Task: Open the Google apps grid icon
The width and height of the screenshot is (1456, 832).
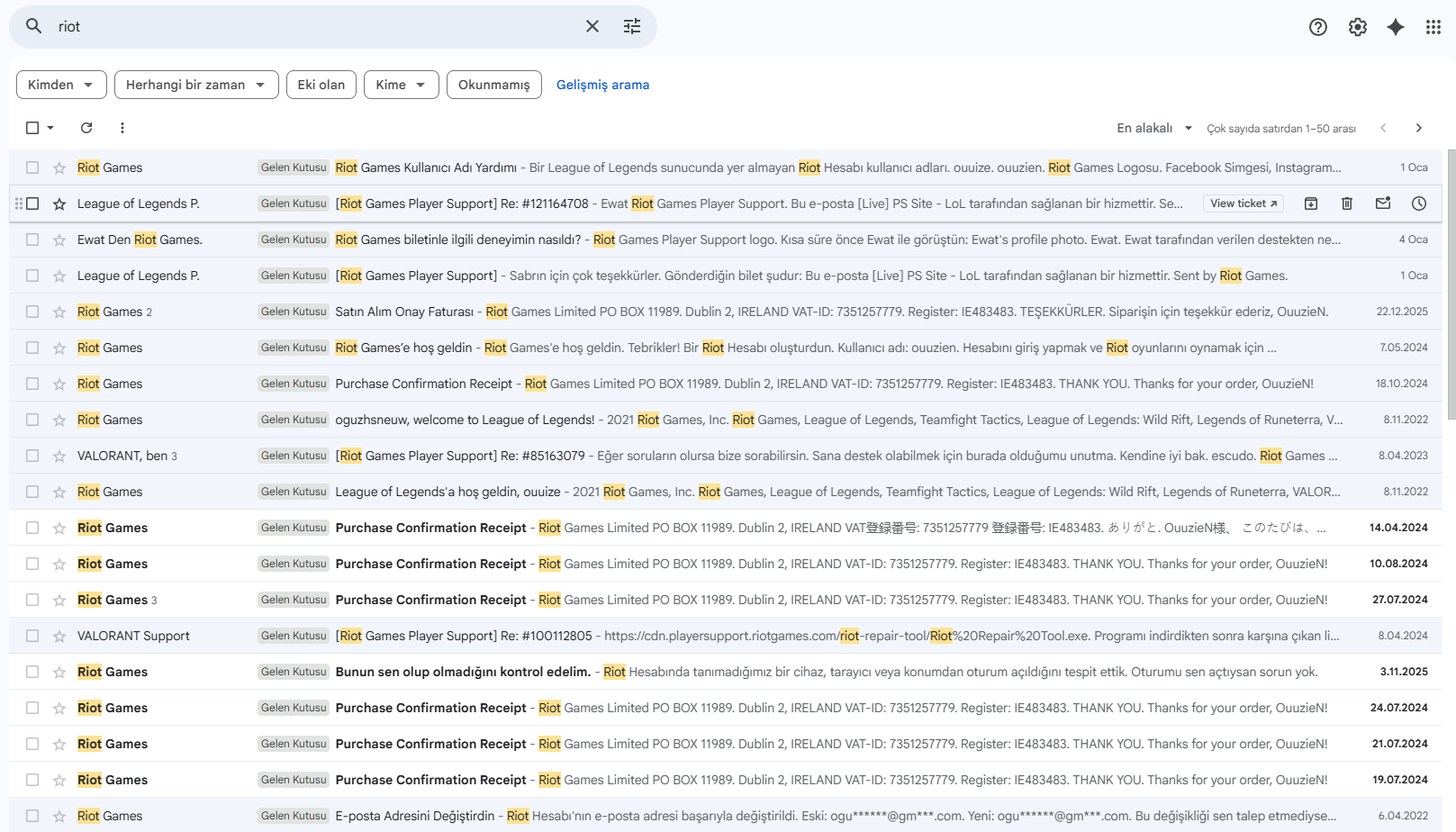Action: (1433, 27)
